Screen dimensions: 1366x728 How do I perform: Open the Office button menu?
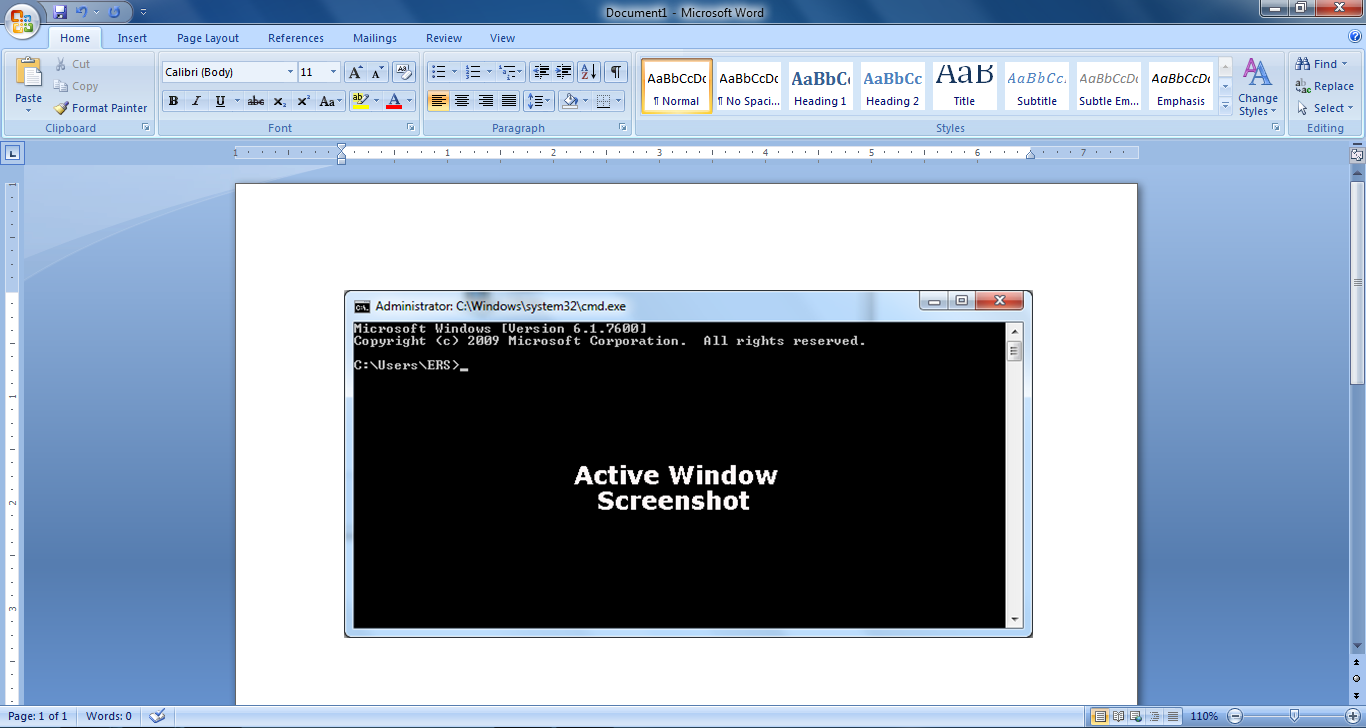click(x=21, y=20)
